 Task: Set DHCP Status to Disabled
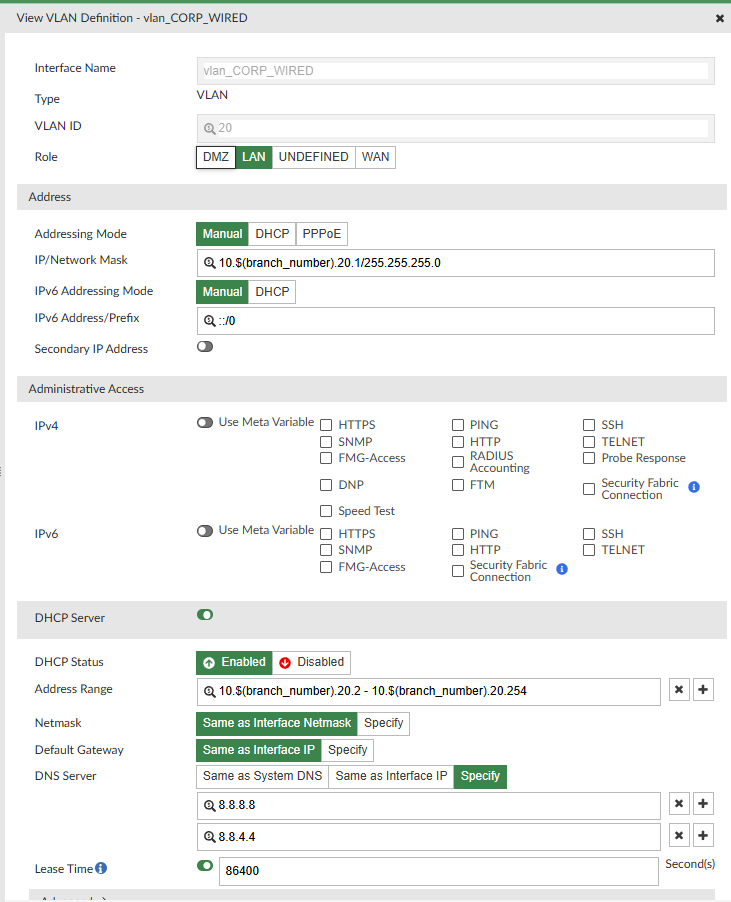pos(311,662)
